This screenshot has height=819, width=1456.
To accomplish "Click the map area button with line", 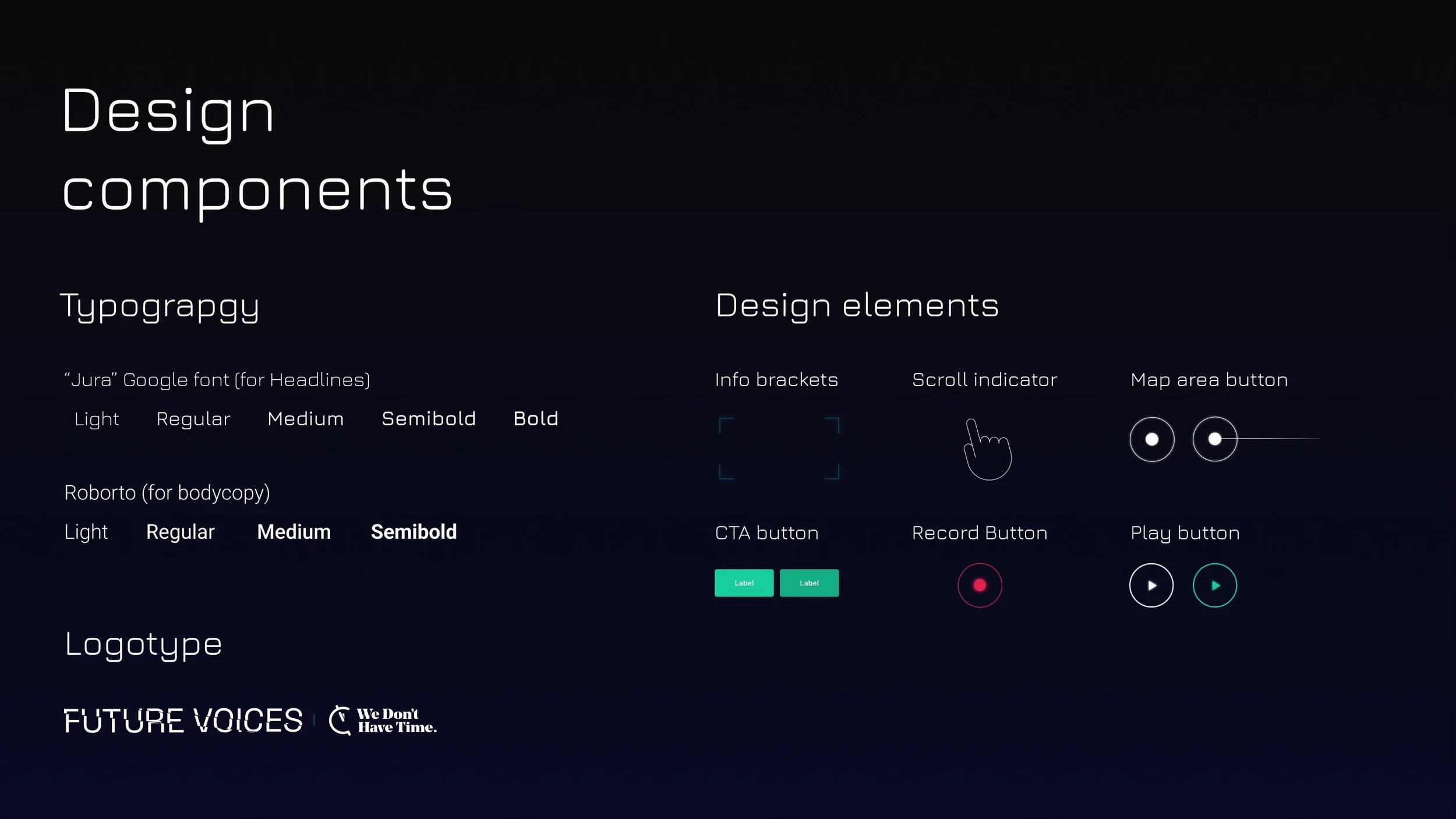I will (x=1215, y=439).
